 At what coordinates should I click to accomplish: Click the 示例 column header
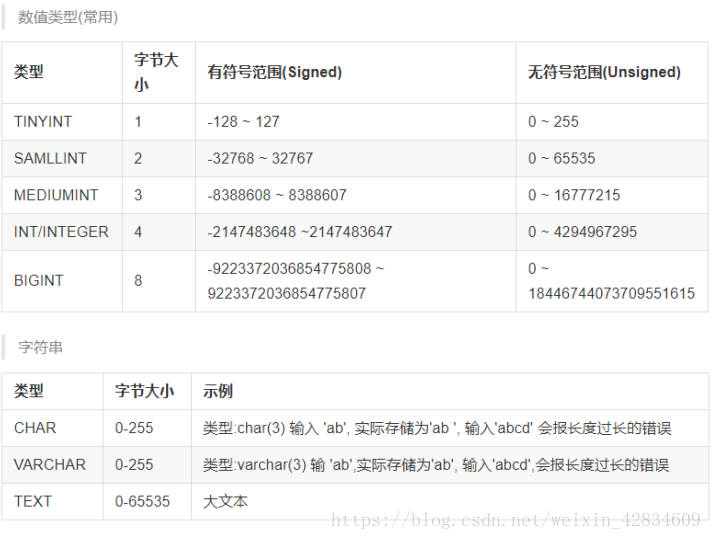pos(450,391)
